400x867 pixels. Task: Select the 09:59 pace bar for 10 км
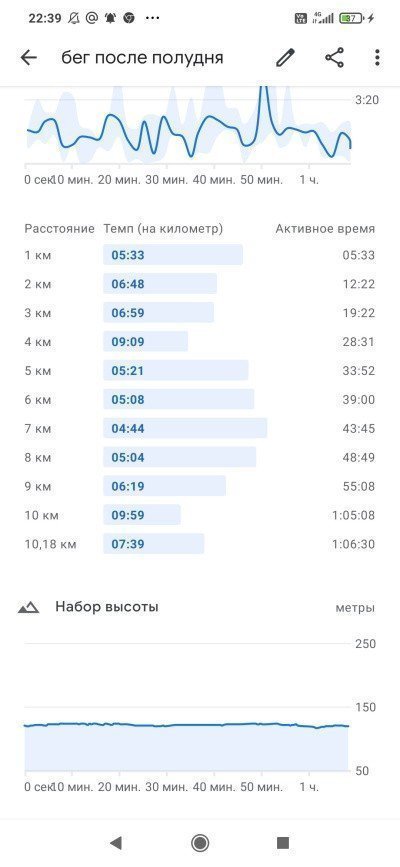point(142,515)
